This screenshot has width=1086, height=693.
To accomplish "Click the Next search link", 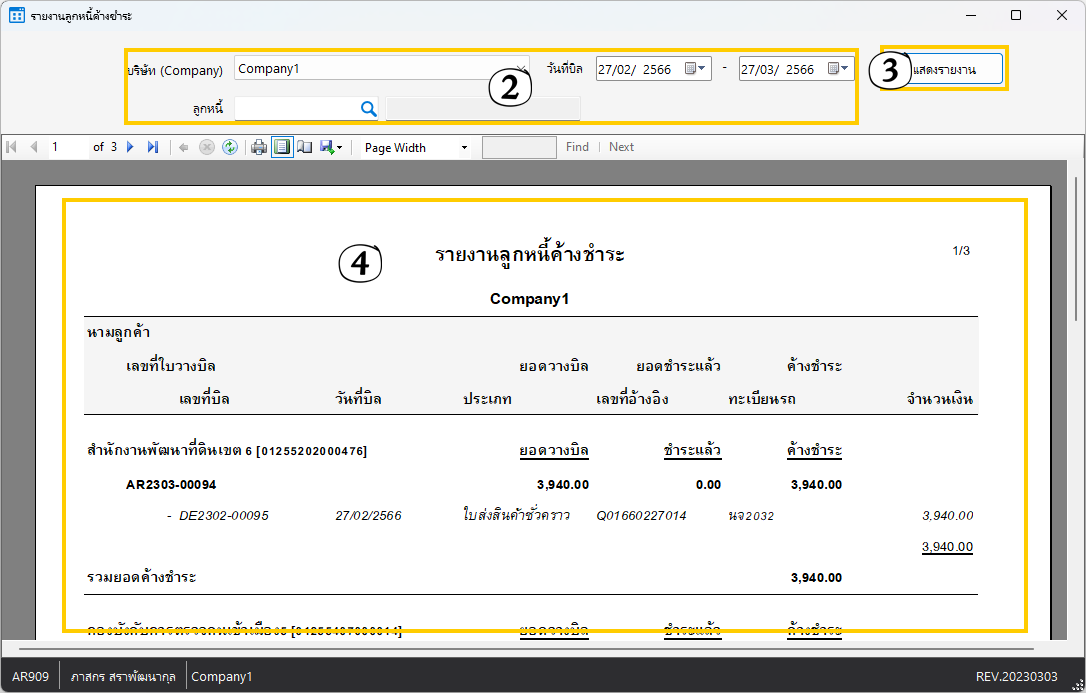I will click(x=621, y=147).
